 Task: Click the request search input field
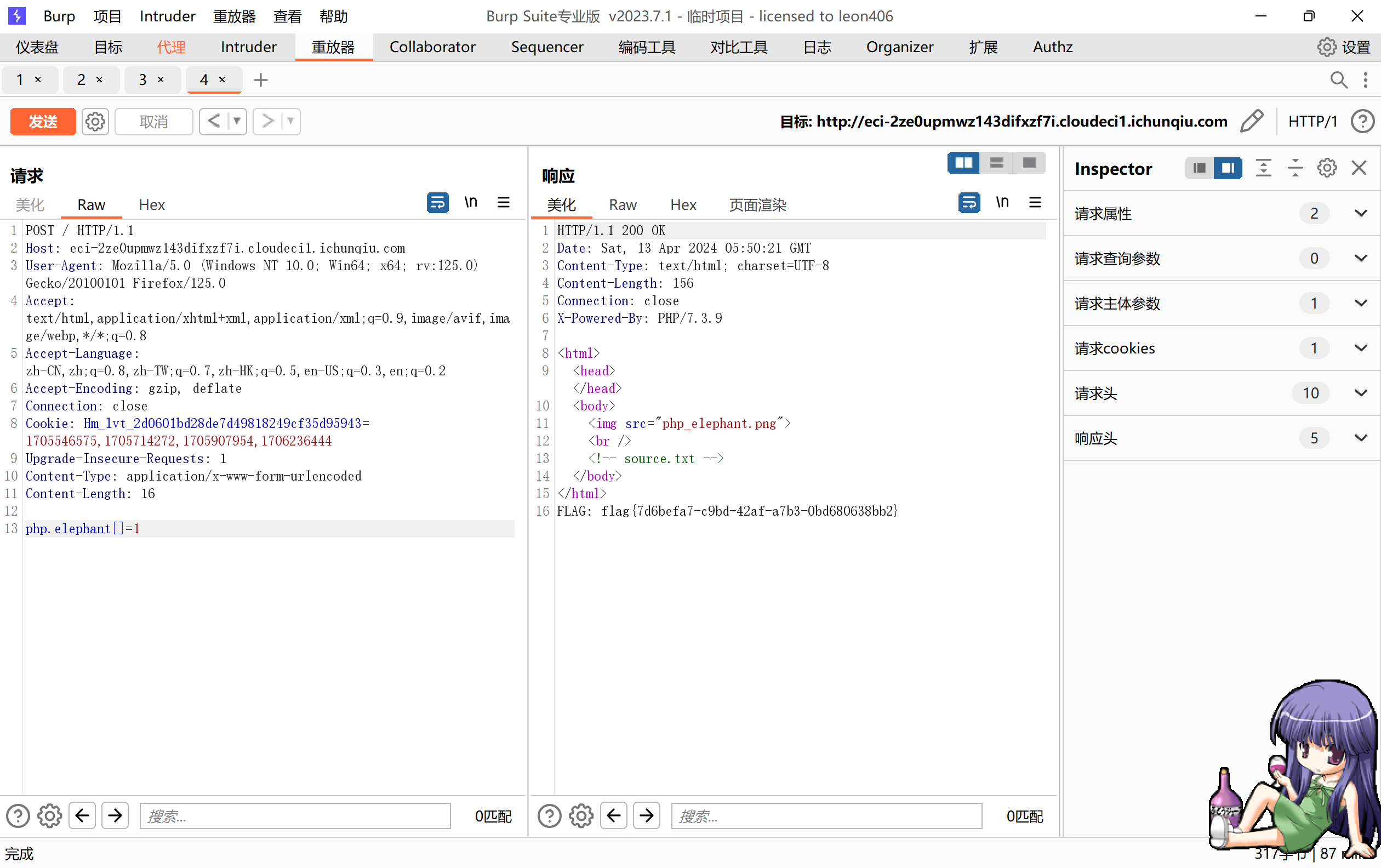pyautogui.click(x=295, y=816)
